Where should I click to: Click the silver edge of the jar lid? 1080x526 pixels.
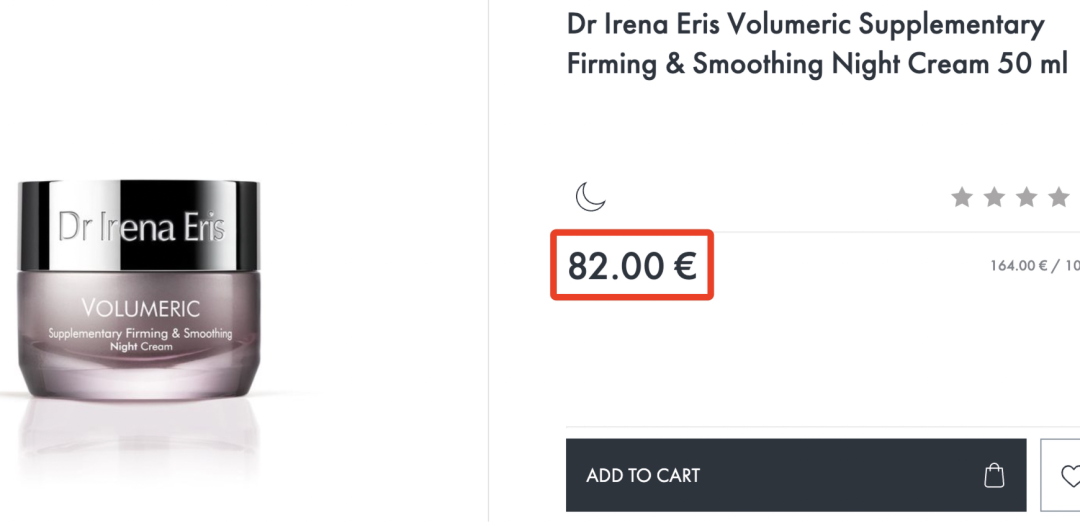36,225
